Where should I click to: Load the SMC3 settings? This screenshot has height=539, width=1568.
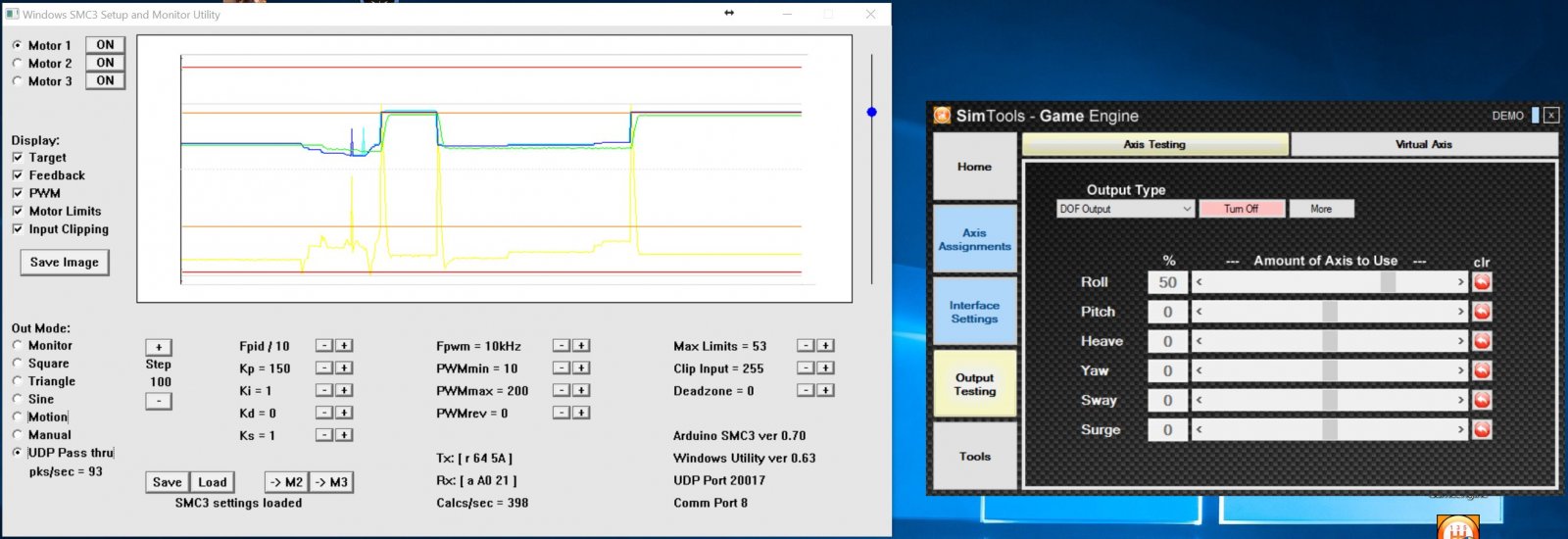pos(213,482)
